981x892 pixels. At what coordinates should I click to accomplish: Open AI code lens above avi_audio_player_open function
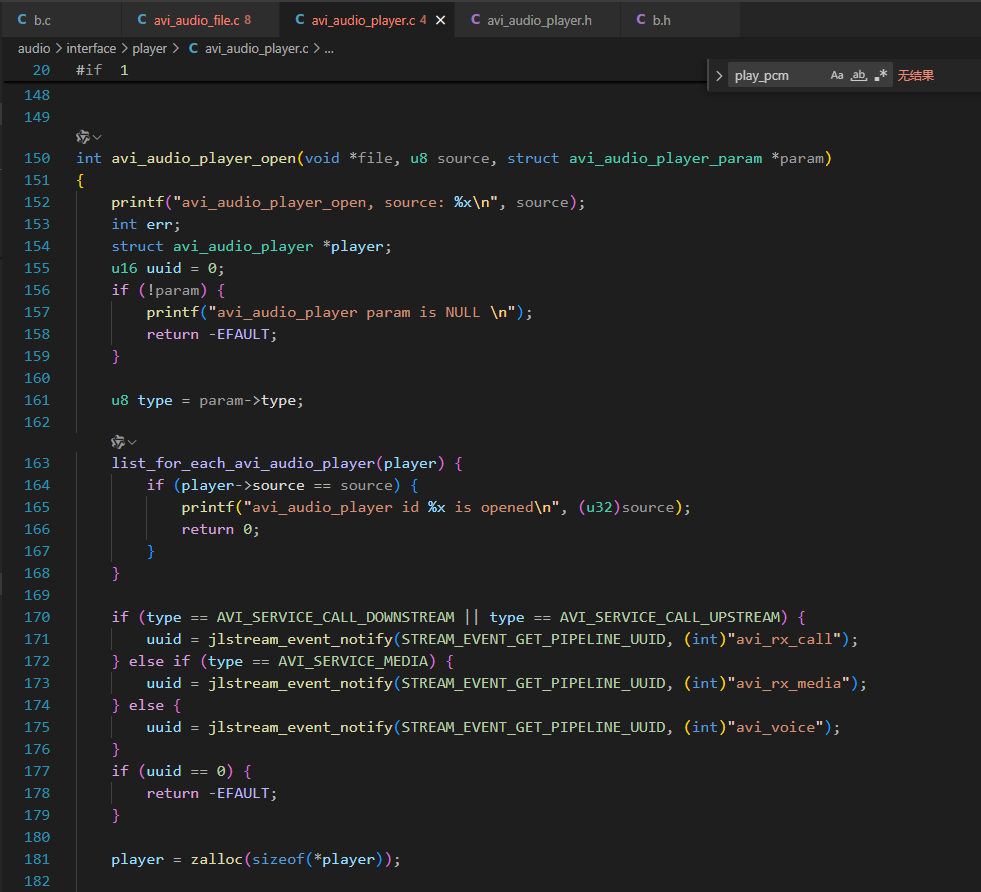[83, 136]
